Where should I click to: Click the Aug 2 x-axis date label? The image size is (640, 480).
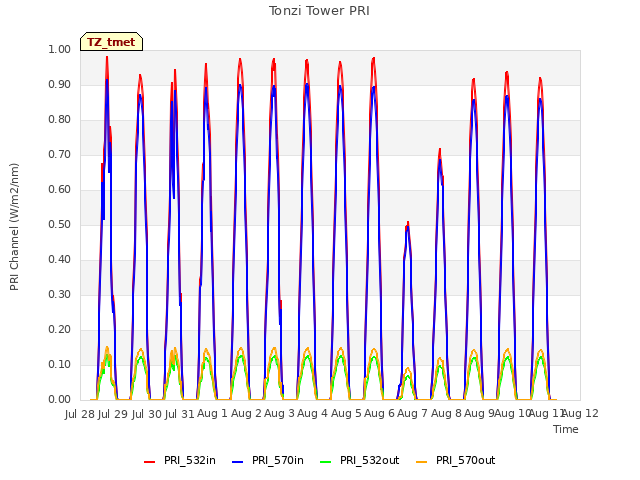tap(246, 414)
